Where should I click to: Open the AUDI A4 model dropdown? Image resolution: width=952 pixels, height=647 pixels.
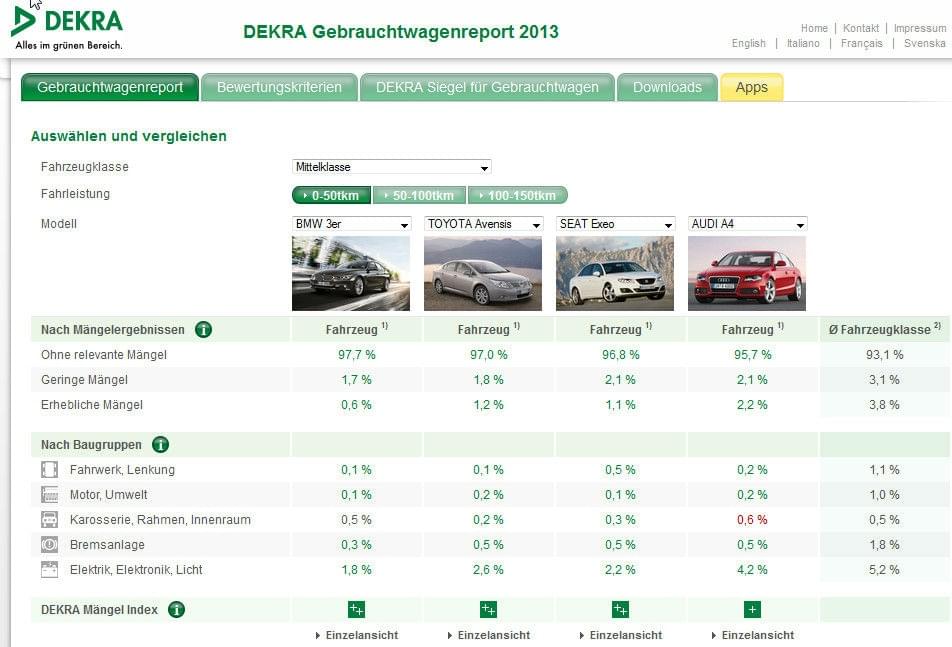coord(747,224)
